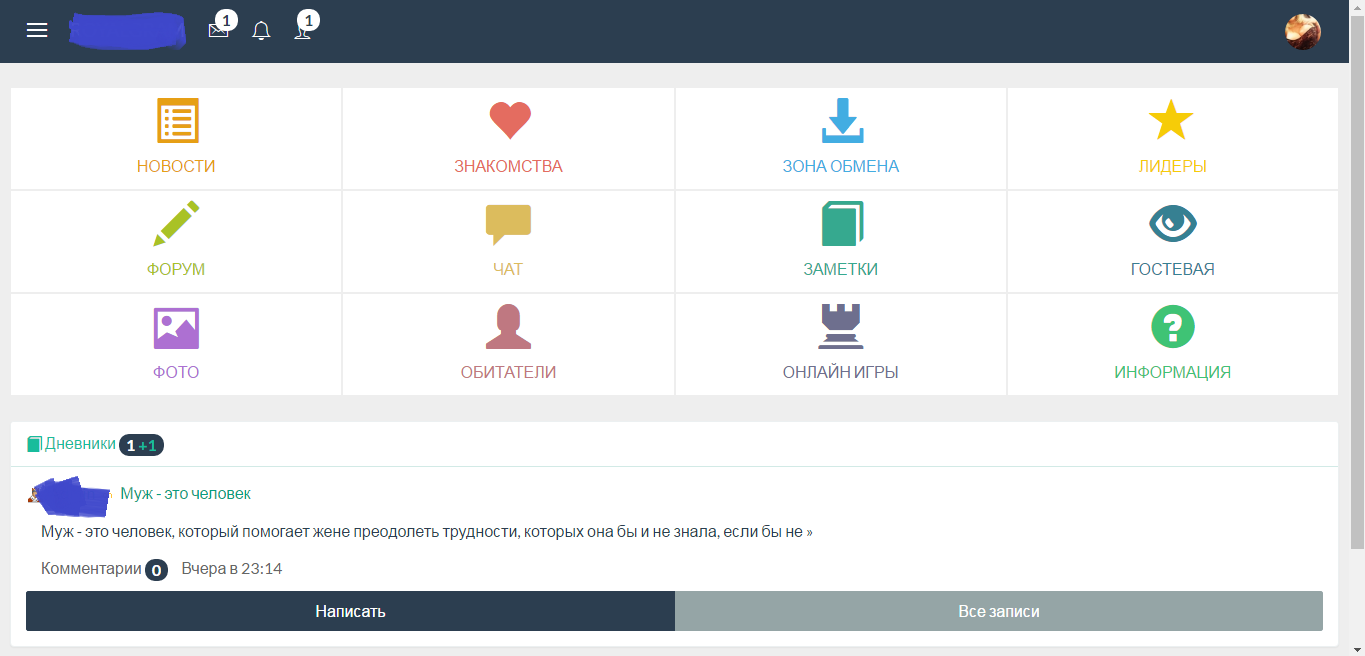Check the bell notifications icon
The image size is (1365, 656).
click(x=261, y=31)
